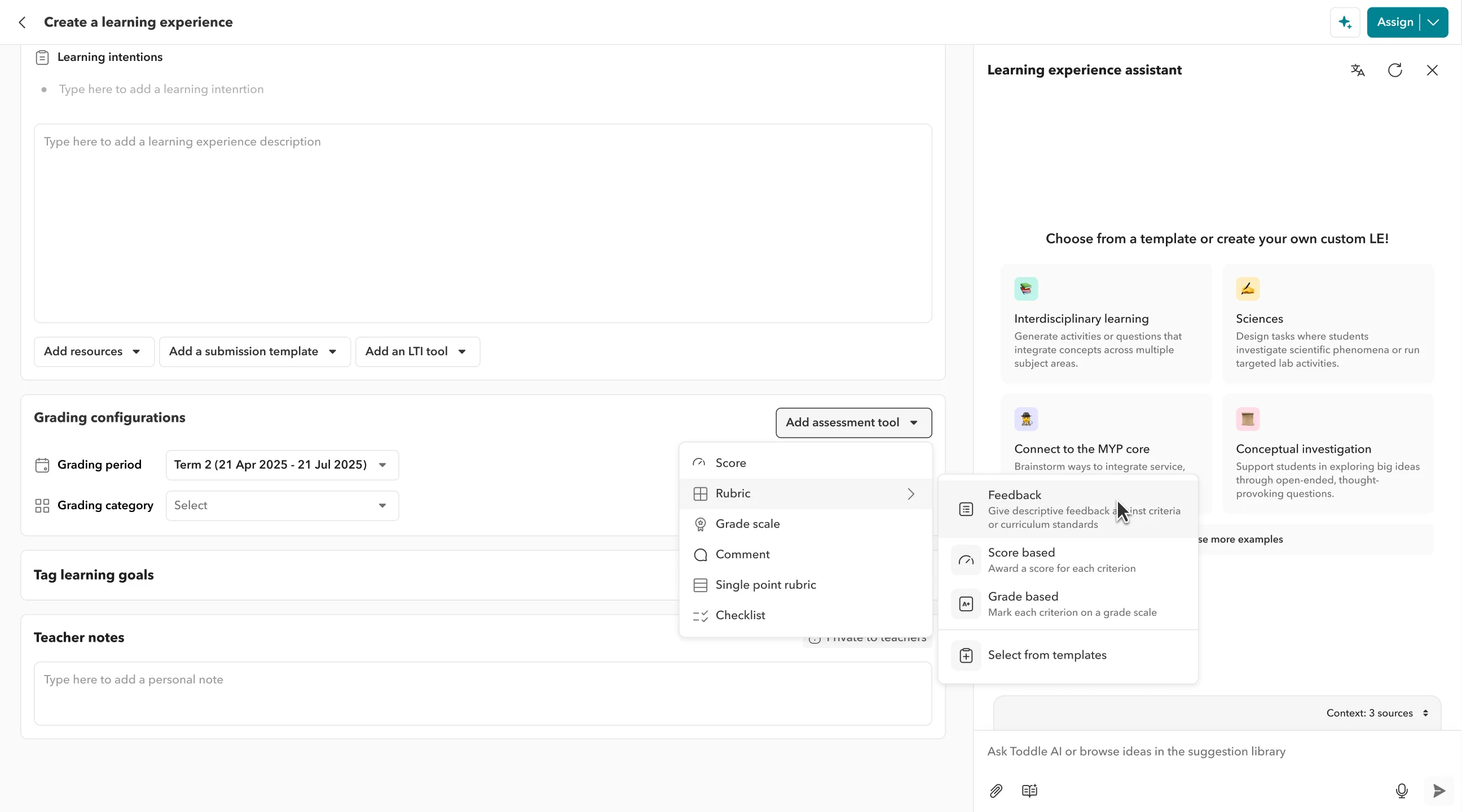Change the Context: 3 sources selector
This screenshot has width=1462, height=812.
1377,713
